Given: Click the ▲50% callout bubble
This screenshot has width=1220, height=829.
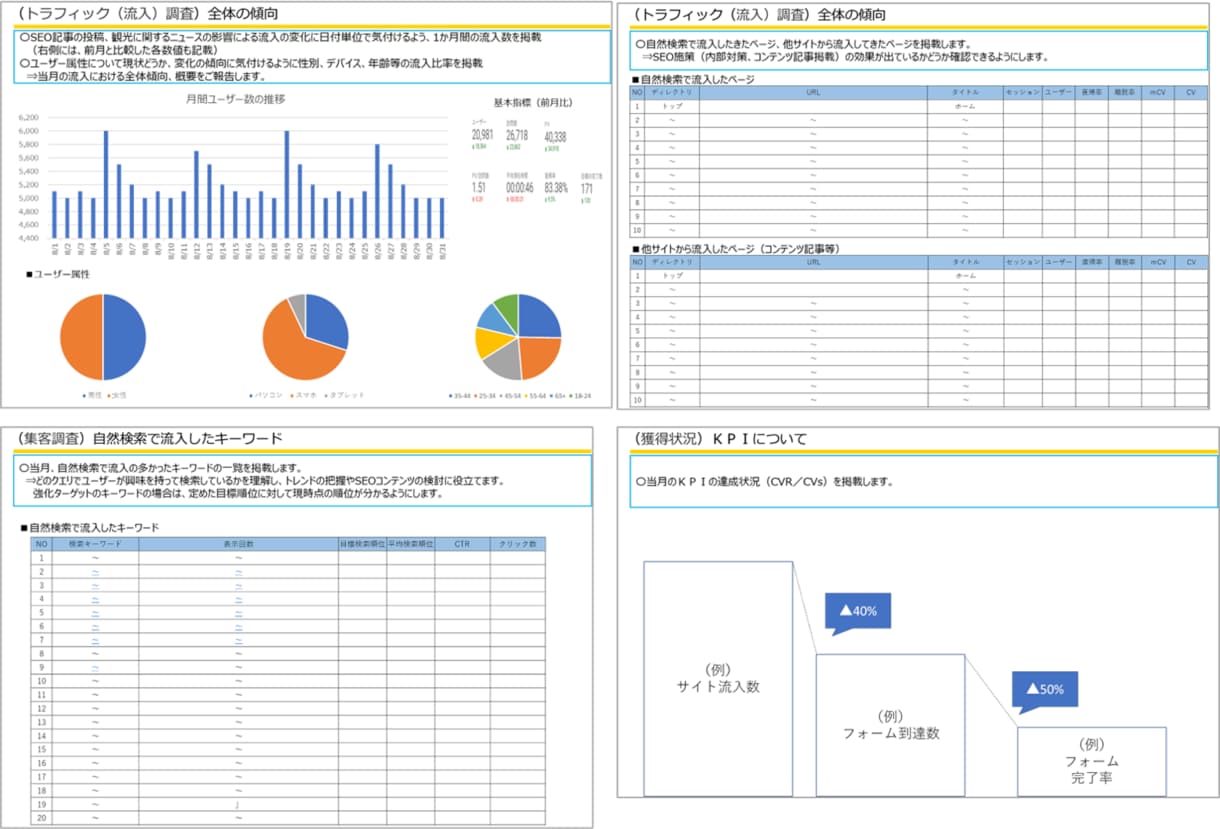Looking at the screenshot, I should tap(1045, 690).
